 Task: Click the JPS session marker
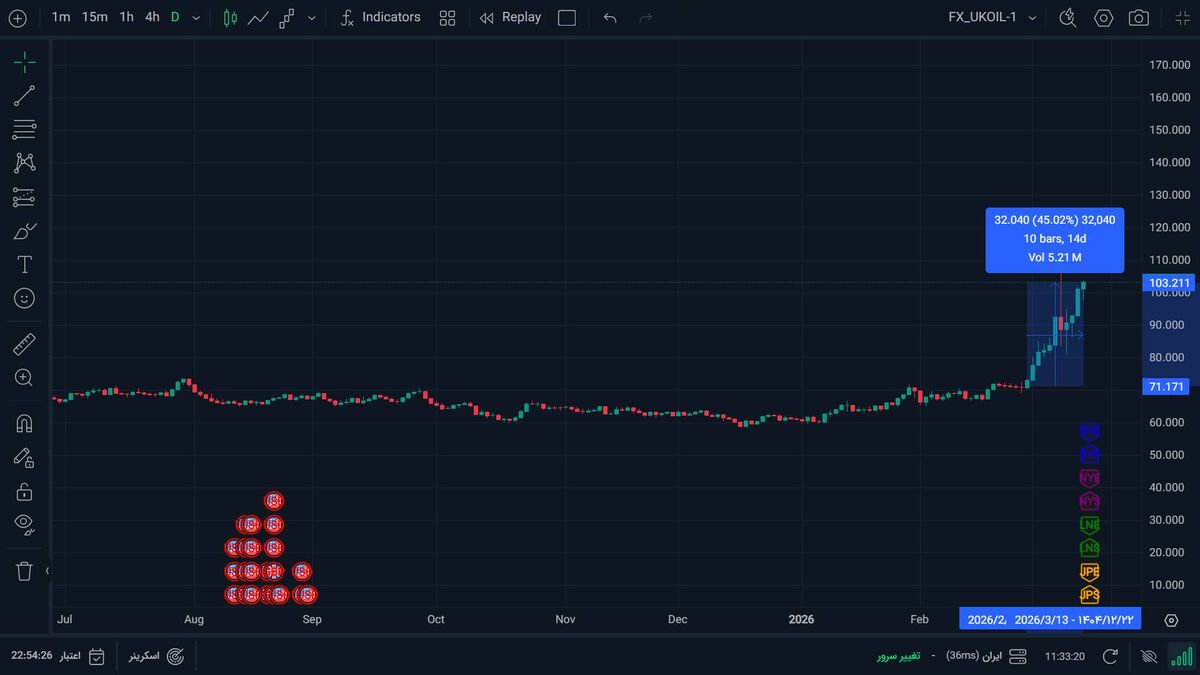click(x=1090, y=595)
